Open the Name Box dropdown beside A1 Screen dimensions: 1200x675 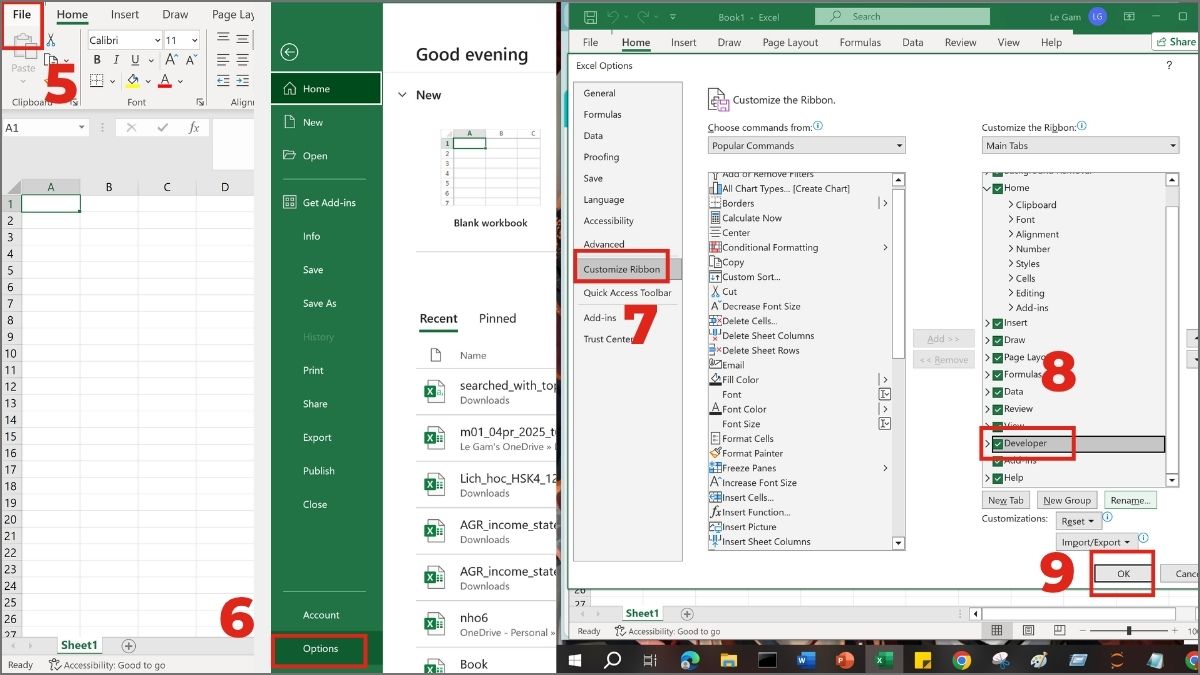pos(82,128)
